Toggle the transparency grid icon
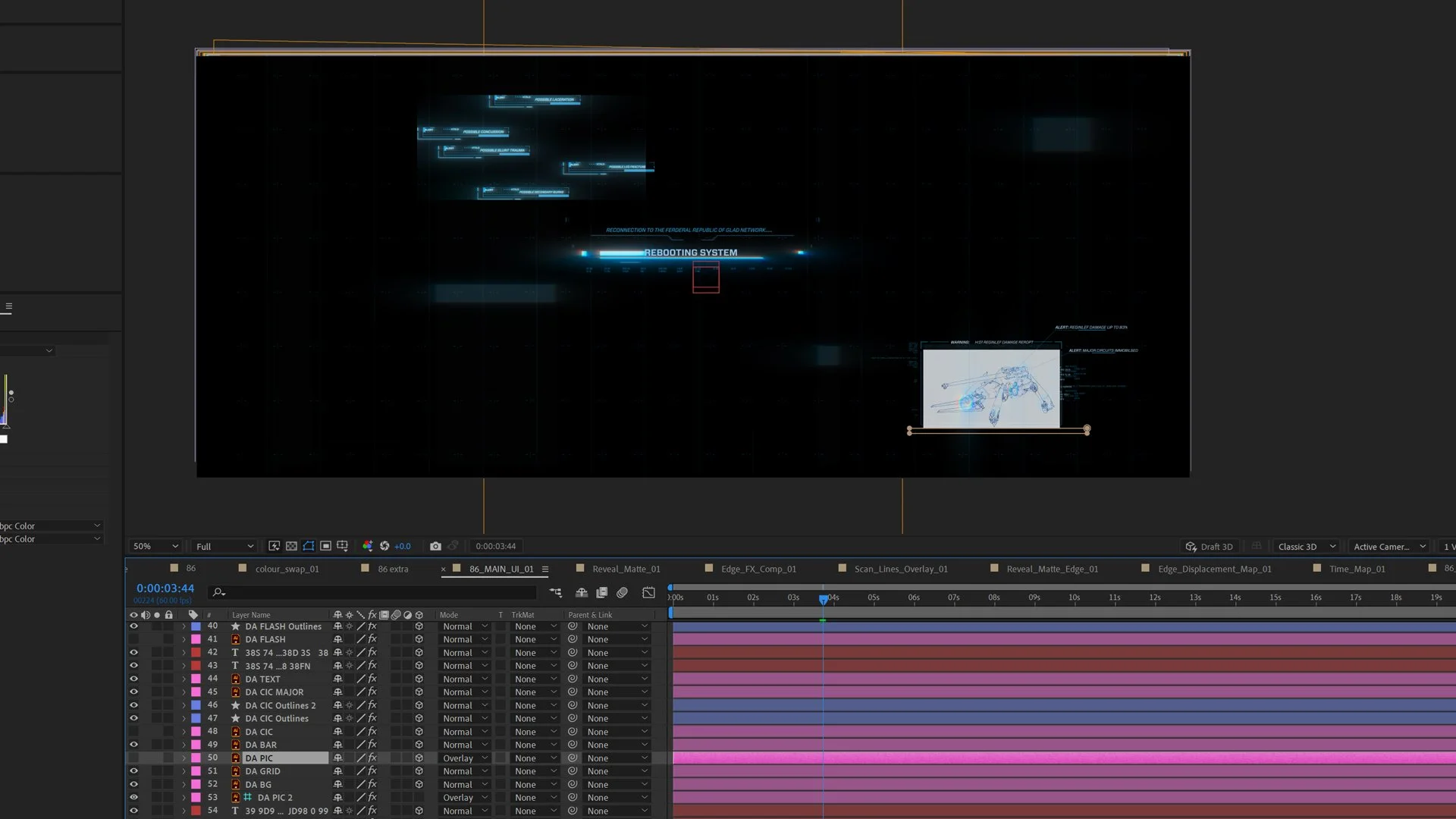1456x819 pixels. pos(291,546)
